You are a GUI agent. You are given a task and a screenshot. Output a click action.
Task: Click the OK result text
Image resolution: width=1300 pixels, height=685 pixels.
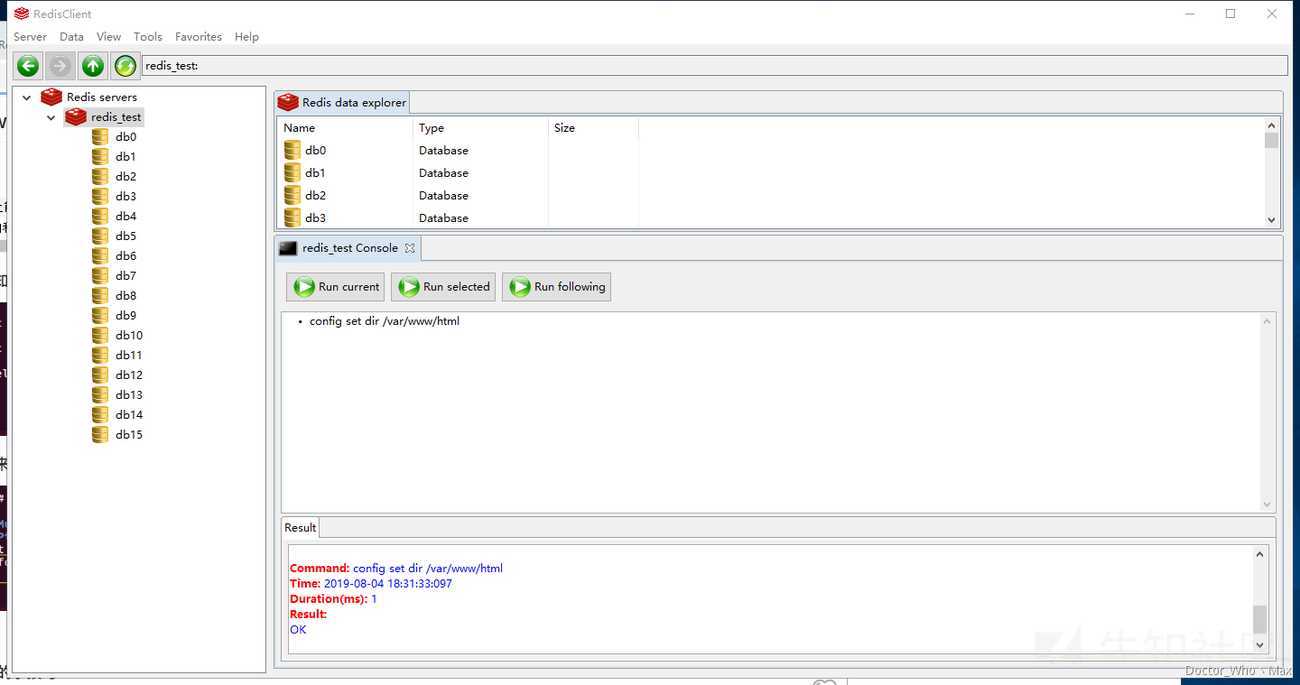pos(298,630)
